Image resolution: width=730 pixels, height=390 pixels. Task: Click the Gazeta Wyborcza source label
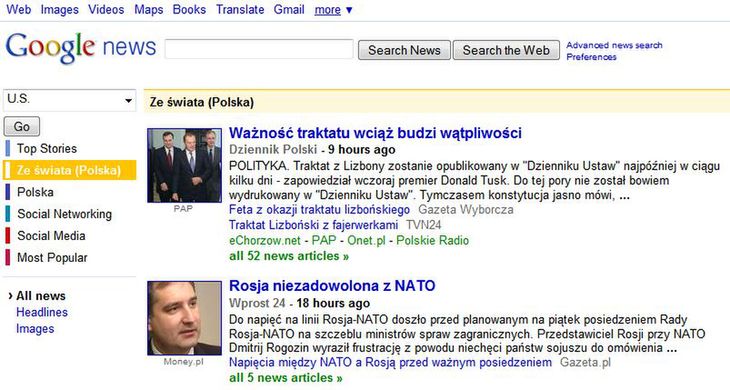(466, 209)
